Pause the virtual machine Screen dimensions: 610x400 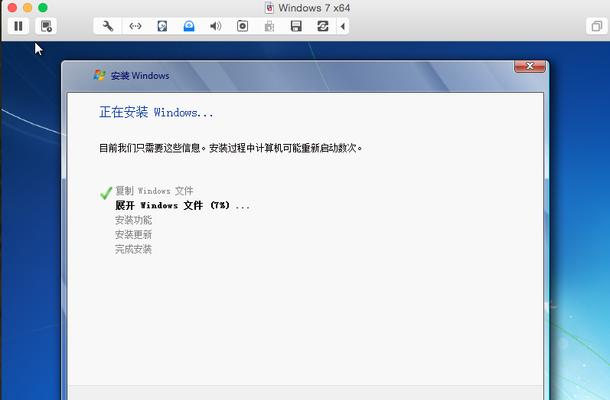click(x=18, y=26)
